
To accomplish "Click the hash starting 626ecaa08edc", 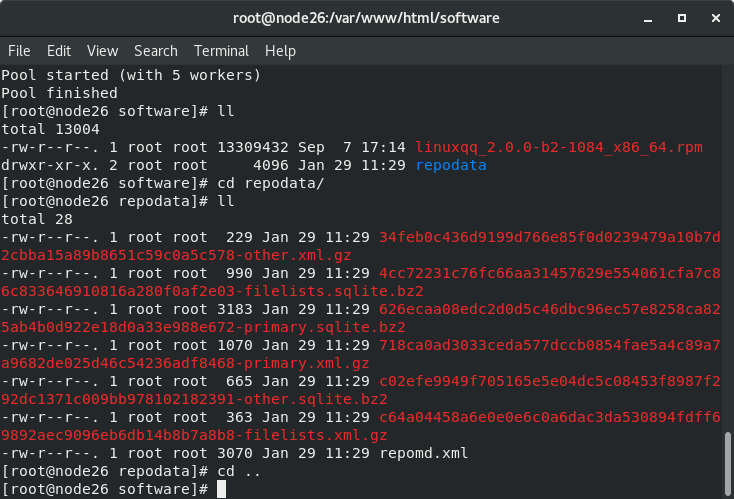I will tap(550, 309).
